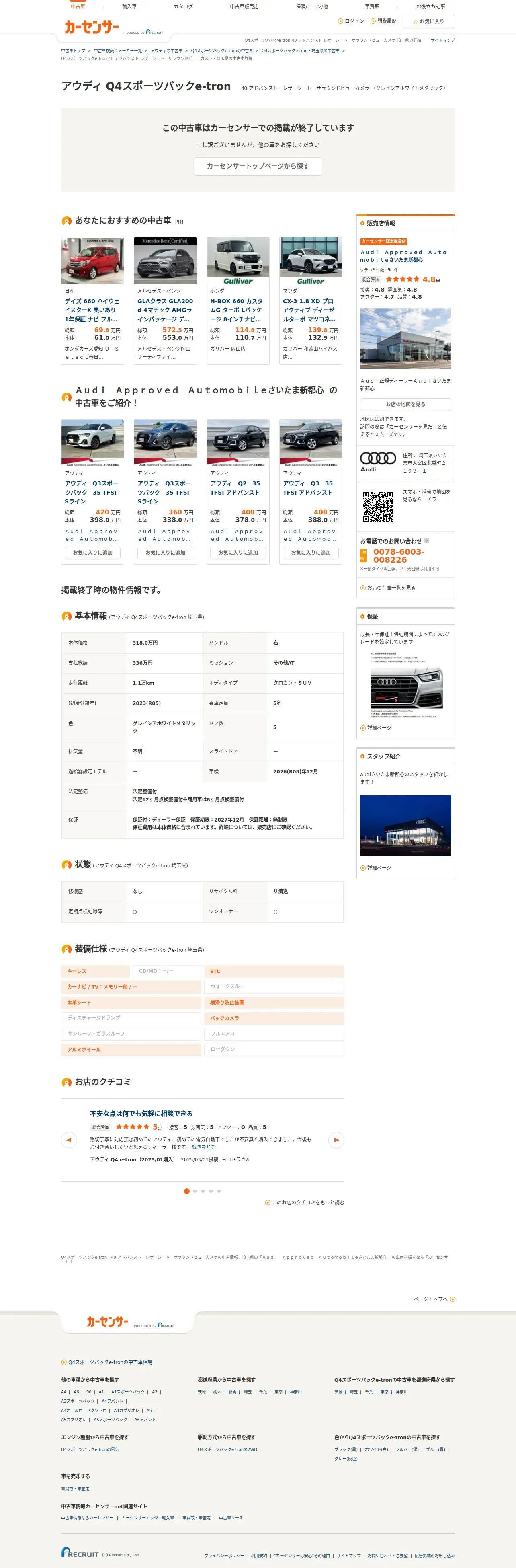Click the Recruit logo in footer

pyautogui.click(x=80, y=1552)
